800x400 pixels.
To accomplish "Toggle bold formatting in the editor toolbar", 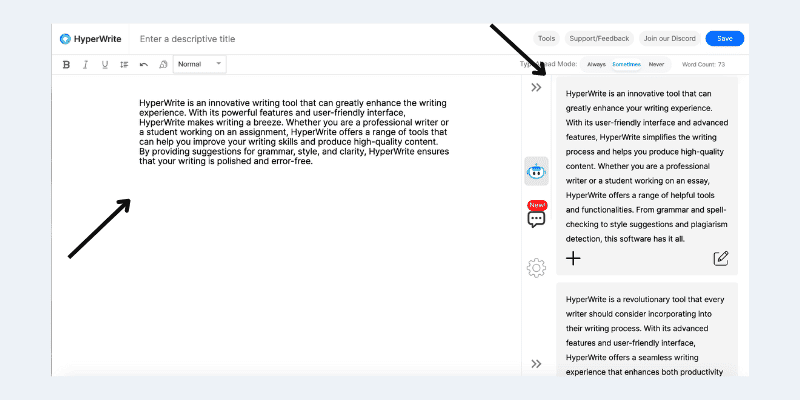I will [x=66, y=65].
